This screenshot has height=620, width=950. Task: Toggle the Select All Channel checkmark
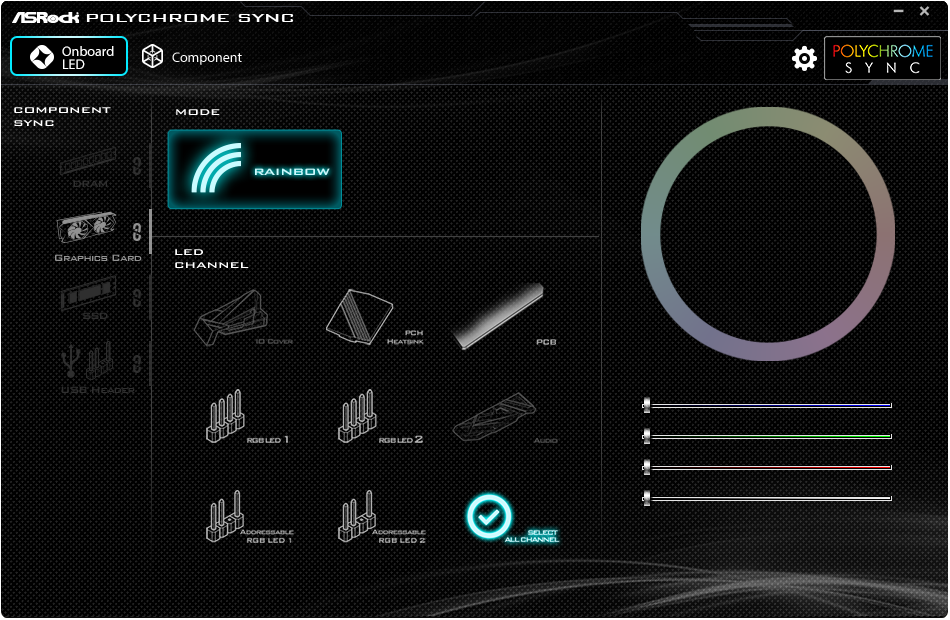488,516
